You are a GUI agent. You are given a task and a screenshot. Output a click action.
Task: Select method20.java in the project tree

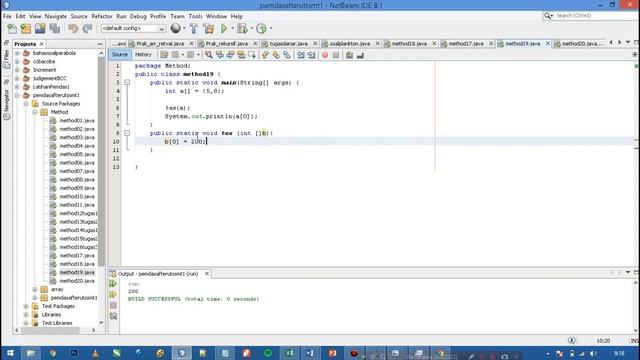point(77,281)
